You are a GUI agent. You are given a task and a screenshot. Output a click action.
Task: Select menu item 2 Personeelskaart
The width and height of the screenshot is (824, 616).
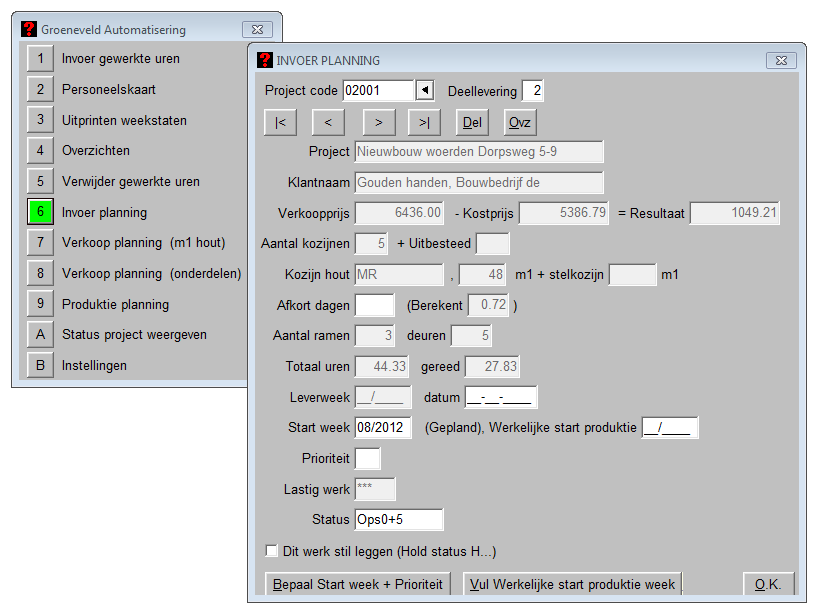(x=40, y=90)
